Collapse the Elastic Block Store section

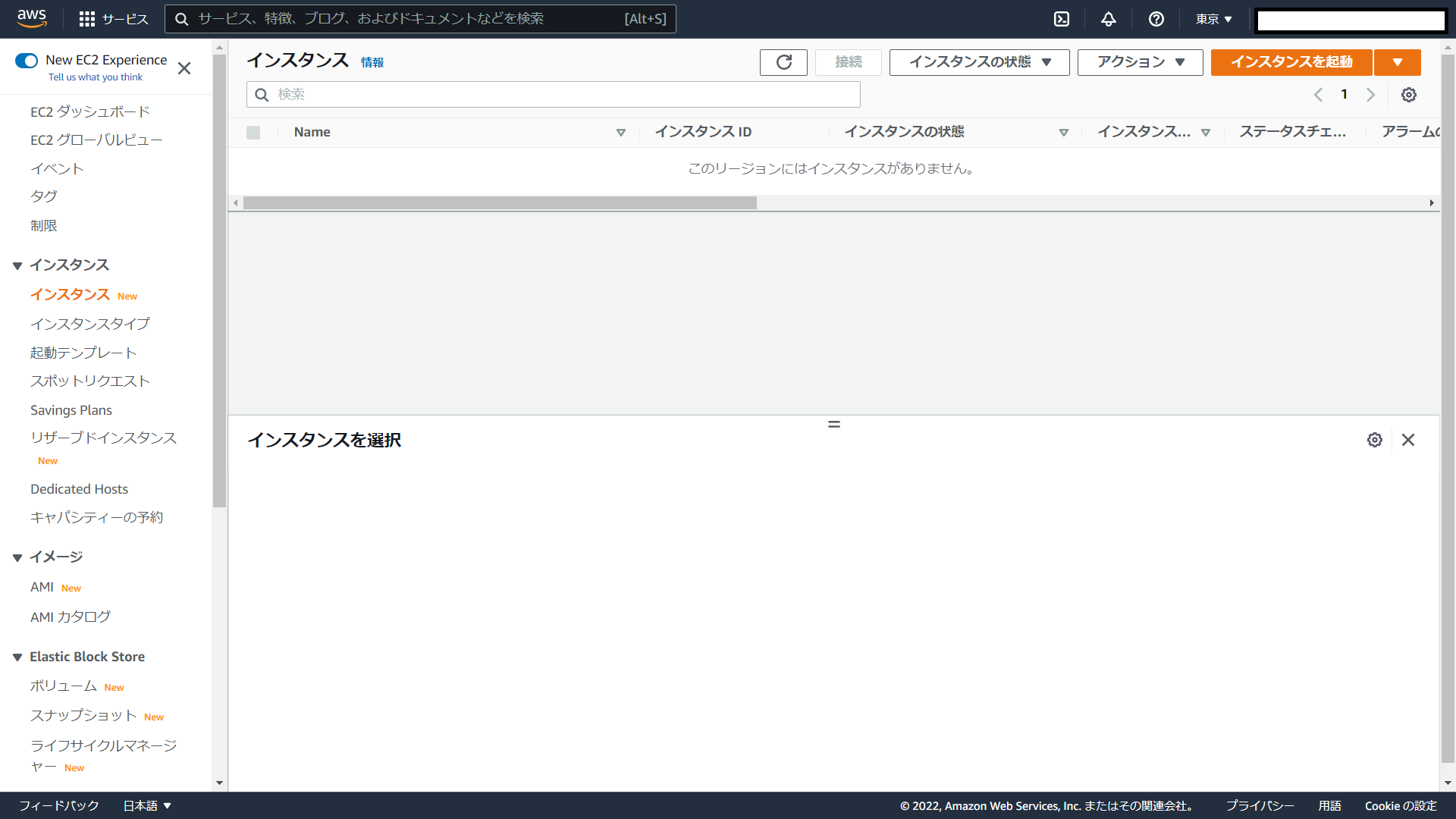coord(17,657)
